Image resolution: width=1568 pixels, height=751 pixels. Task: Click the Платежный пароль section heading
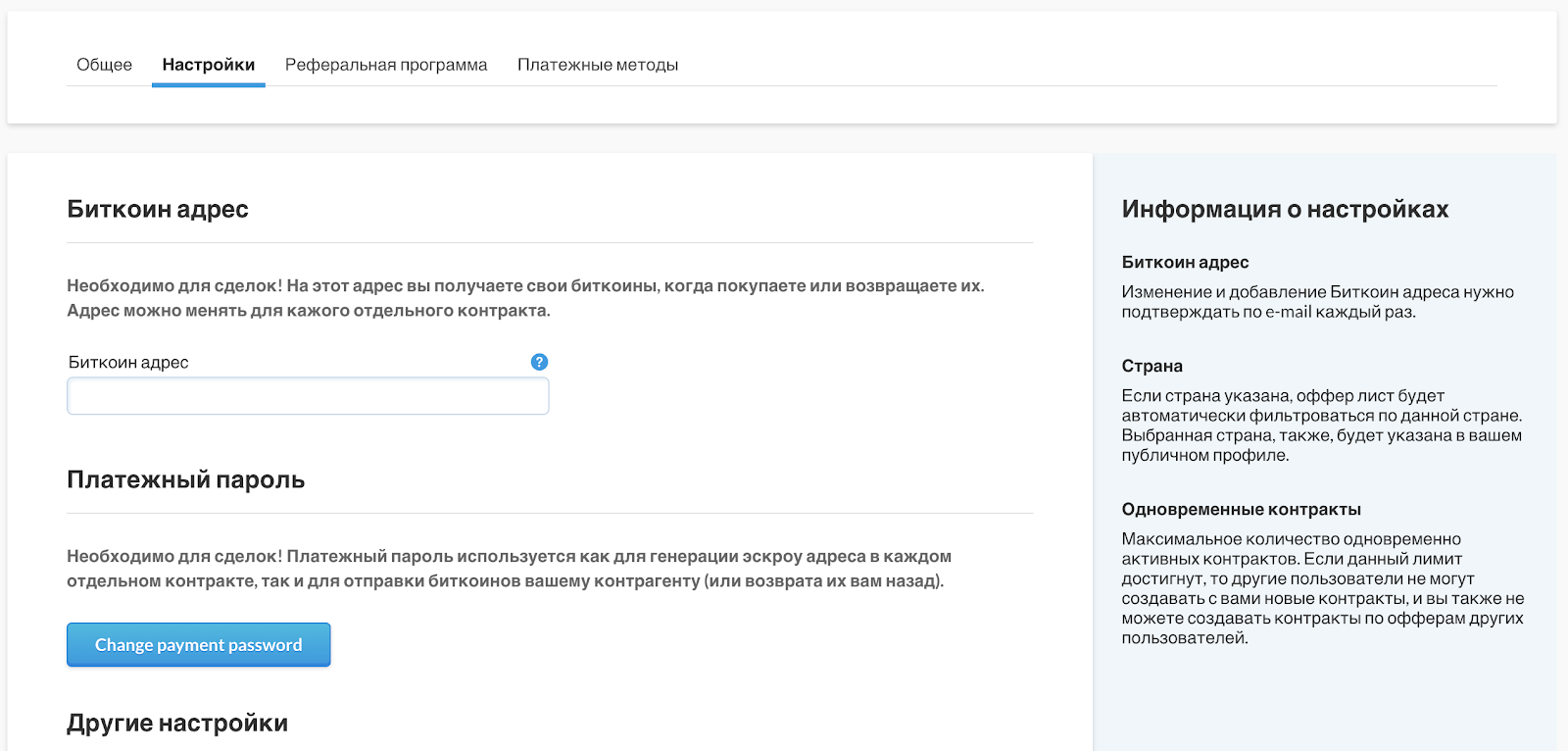coord(186,479)
